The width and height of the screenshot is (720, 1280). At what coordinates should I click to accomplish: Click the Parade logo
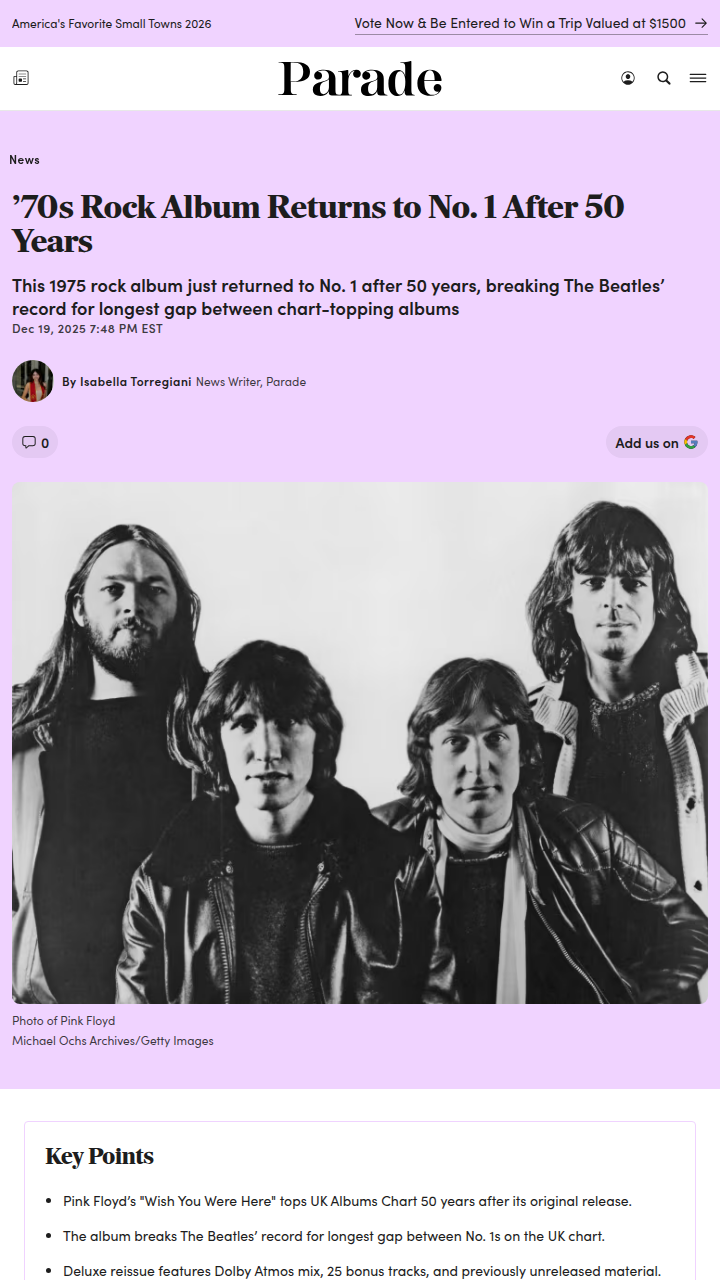click(360, 79)
